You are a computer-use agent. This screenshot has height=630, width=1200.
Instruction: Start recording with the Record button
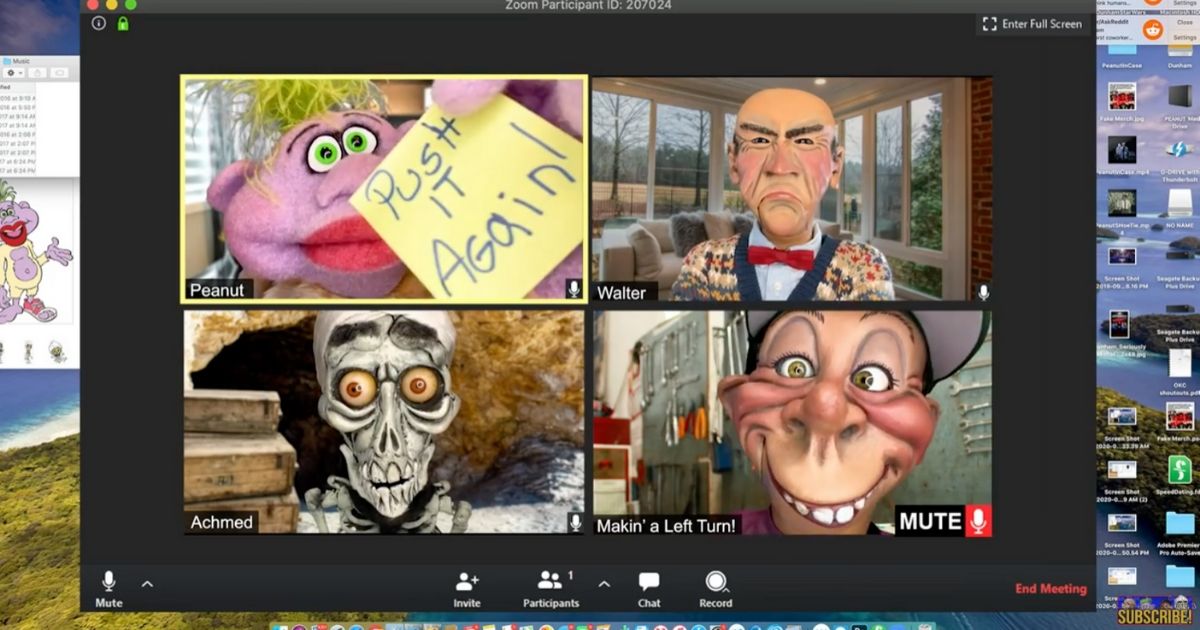716,589
